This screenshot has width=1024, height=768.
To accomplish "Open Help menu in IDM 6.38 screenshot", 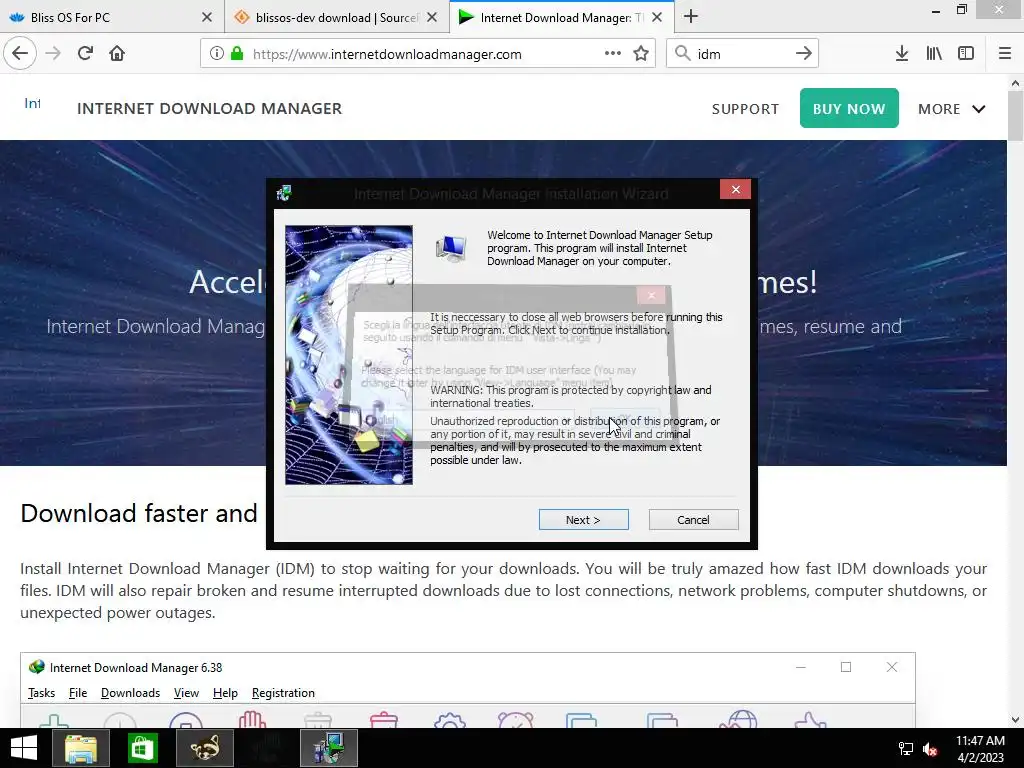I will pos(225,693).
